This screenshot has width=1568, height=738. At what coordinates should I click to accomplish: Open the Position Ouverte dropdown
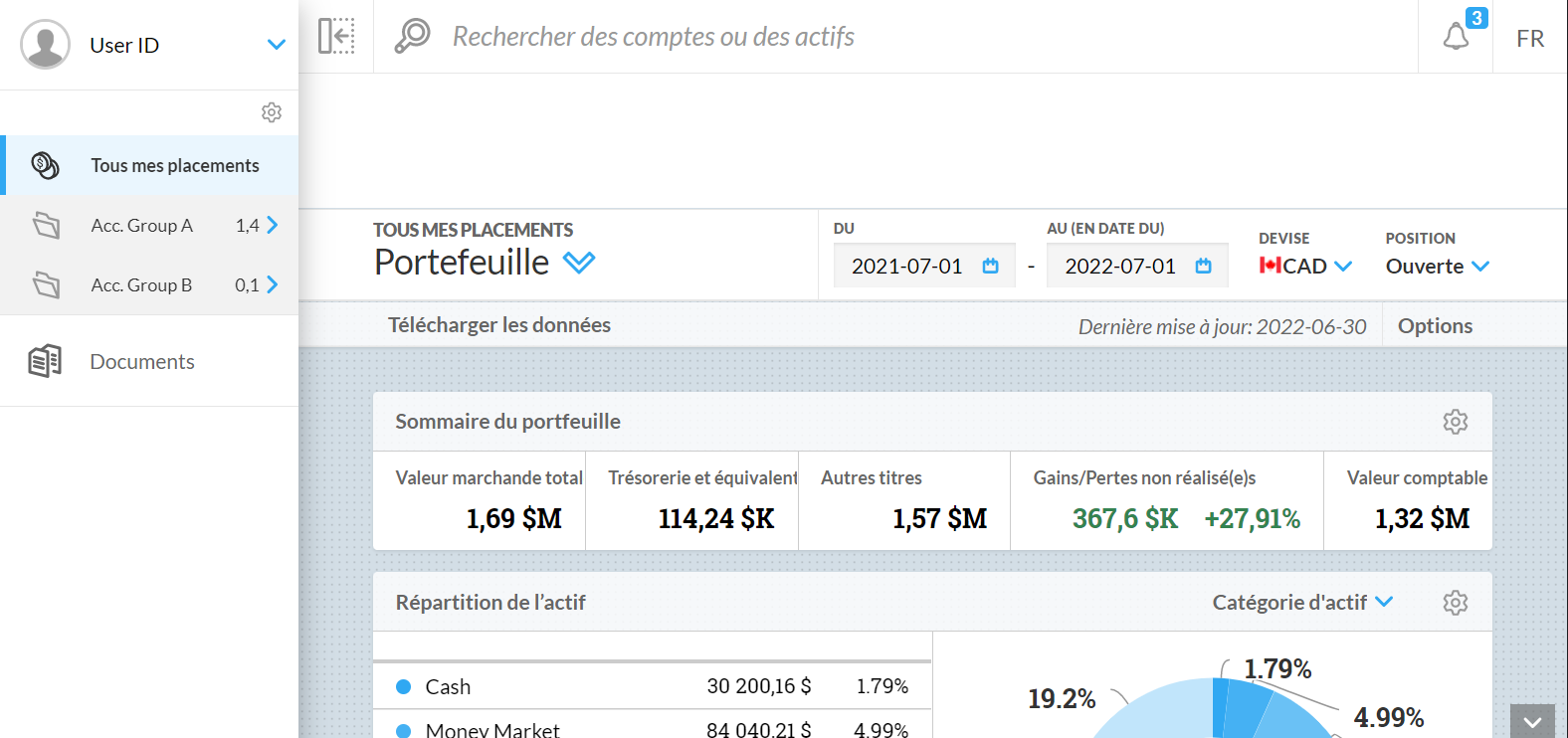coord(1437,267)
